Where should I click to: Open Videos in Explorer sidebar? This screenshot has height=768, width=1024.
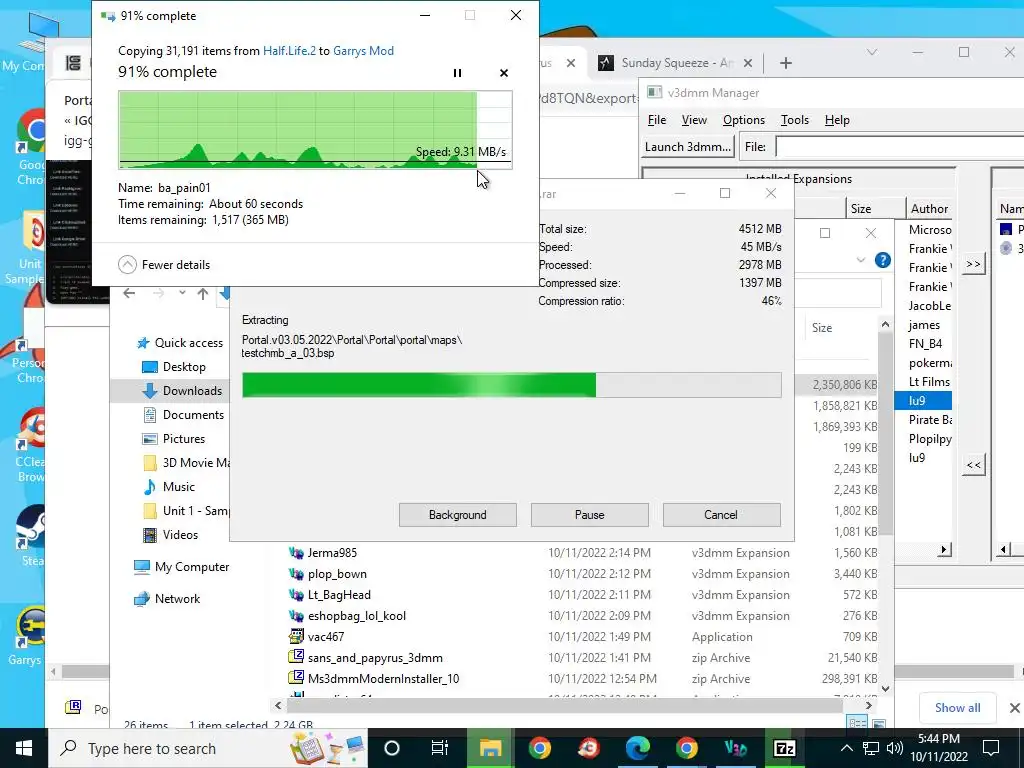[171, 534]
